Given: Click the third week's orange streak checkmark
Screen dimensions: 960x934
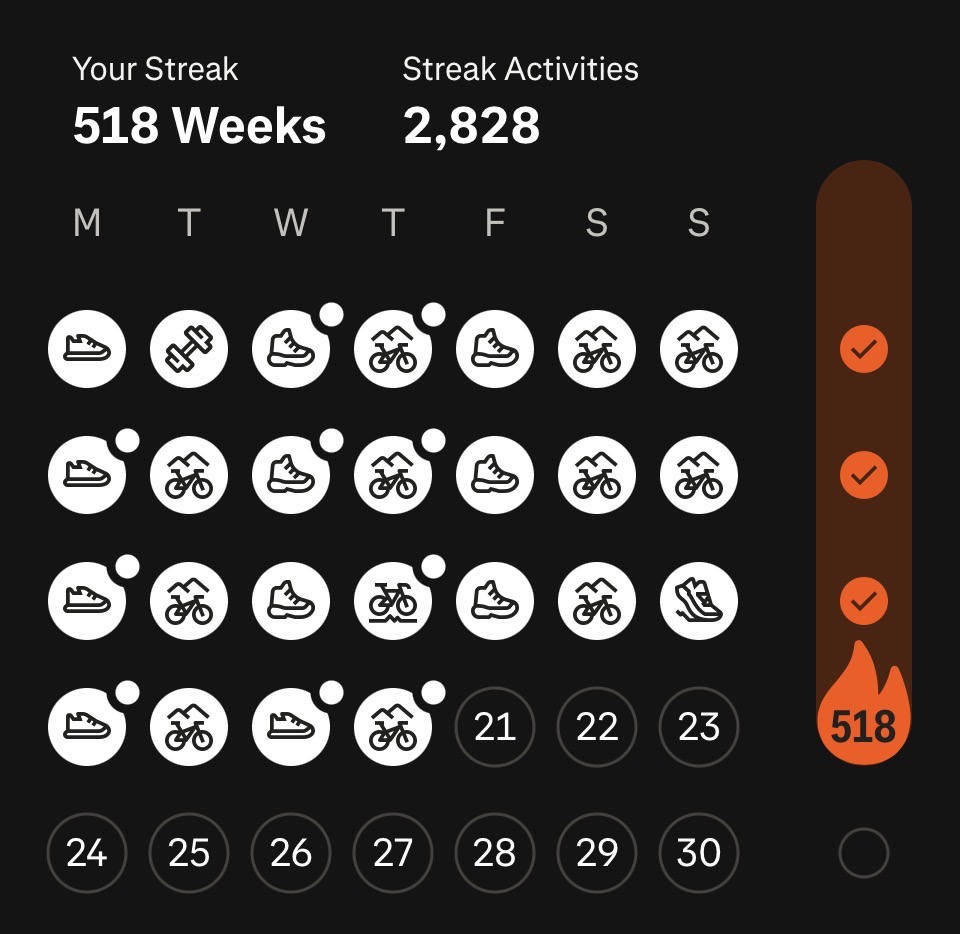Looking at the screenshot, I should (863, 602).
